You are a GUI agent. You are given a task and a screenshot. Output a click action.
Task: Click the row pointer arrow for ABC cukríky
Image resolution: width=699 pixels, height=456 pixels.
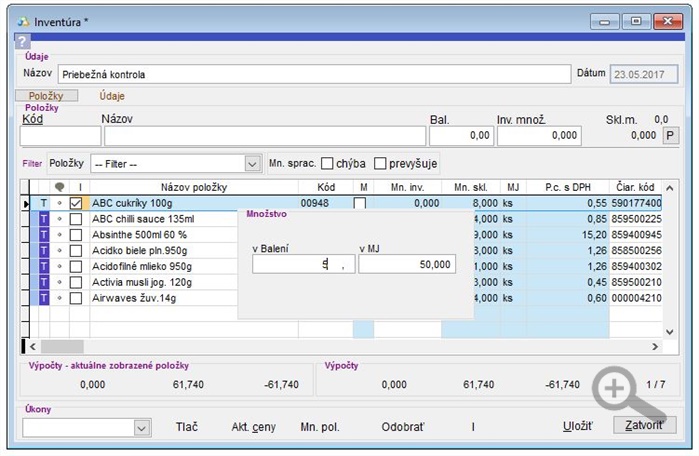coord(26,204)
